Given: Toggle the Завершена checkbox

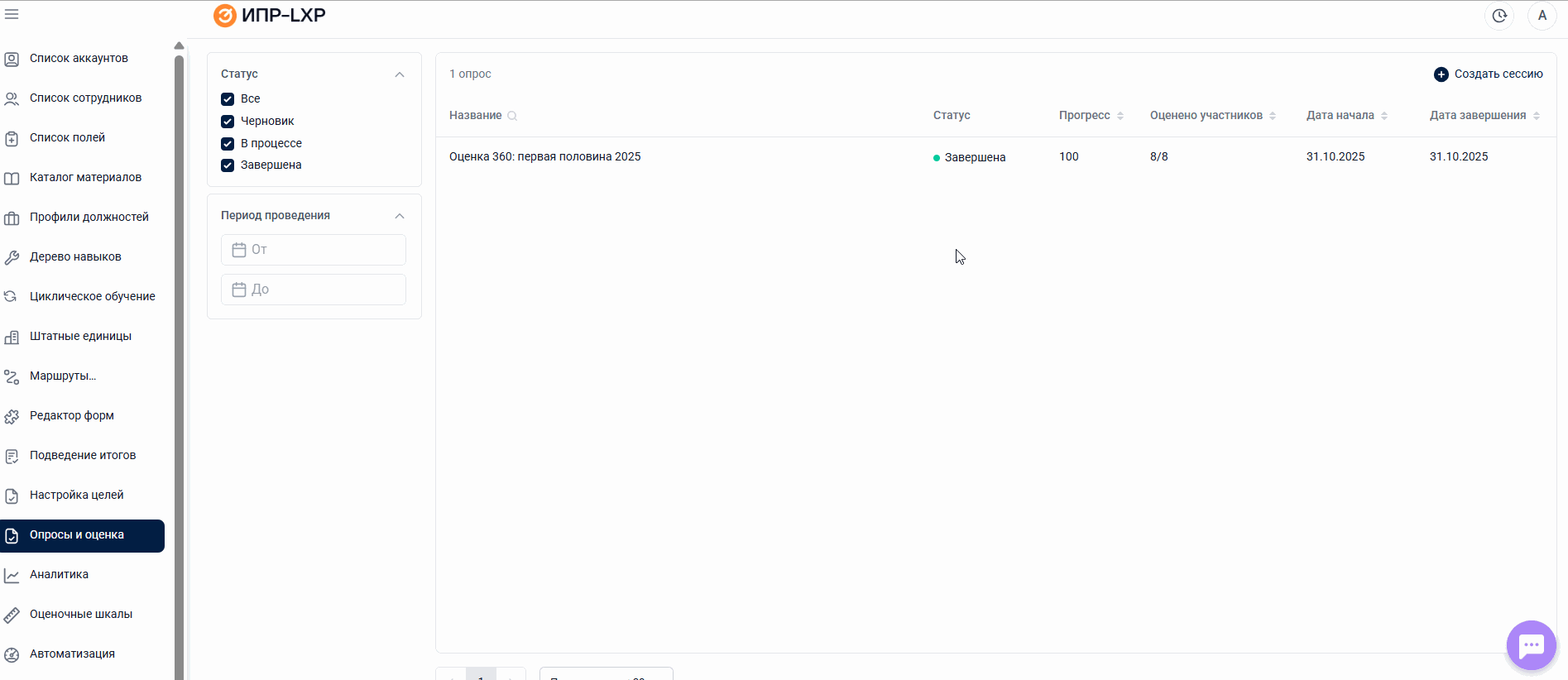Looking at the screenshot, I should point(228,165).
